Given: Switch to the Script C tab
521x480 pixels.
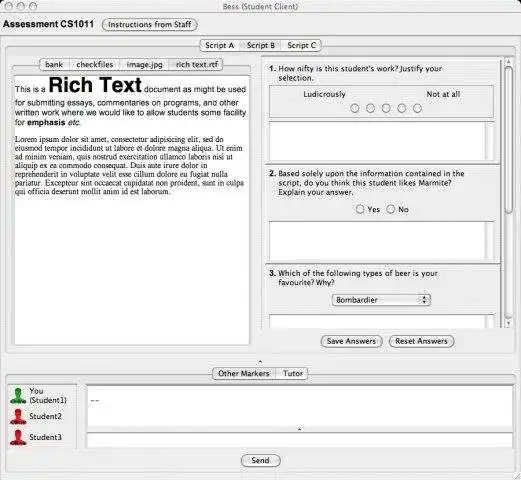Looking at the screenshot, I should [x=301, y=45].
